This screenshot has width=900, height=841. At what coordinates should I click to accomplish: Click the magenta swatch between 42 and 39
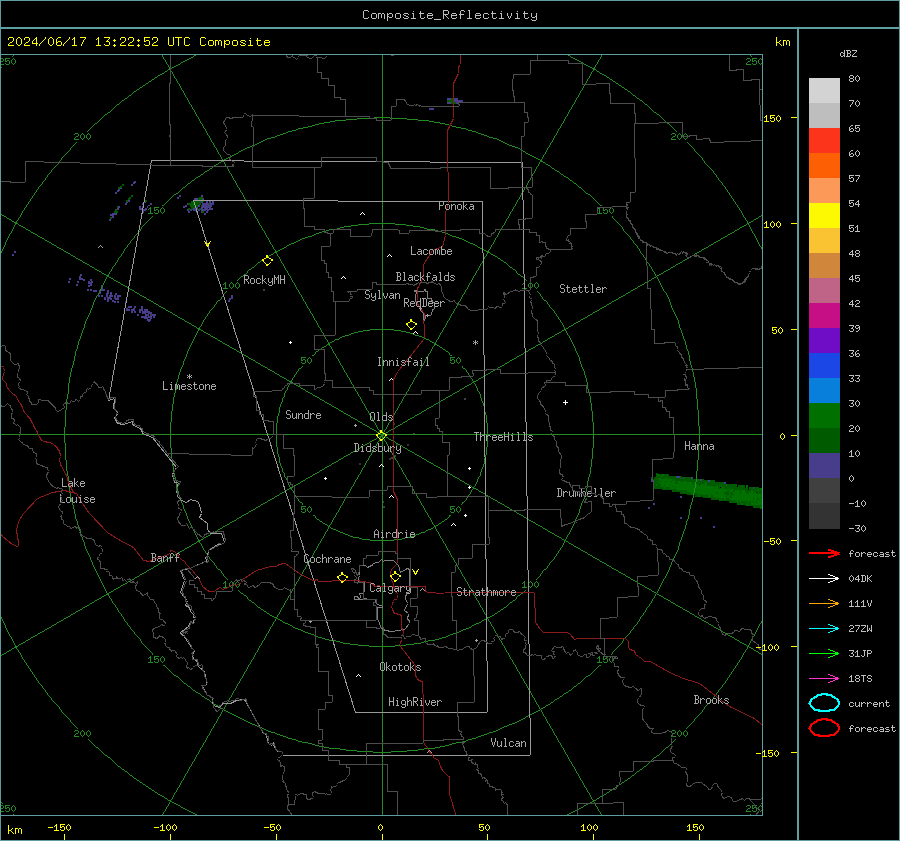[824, 316]
